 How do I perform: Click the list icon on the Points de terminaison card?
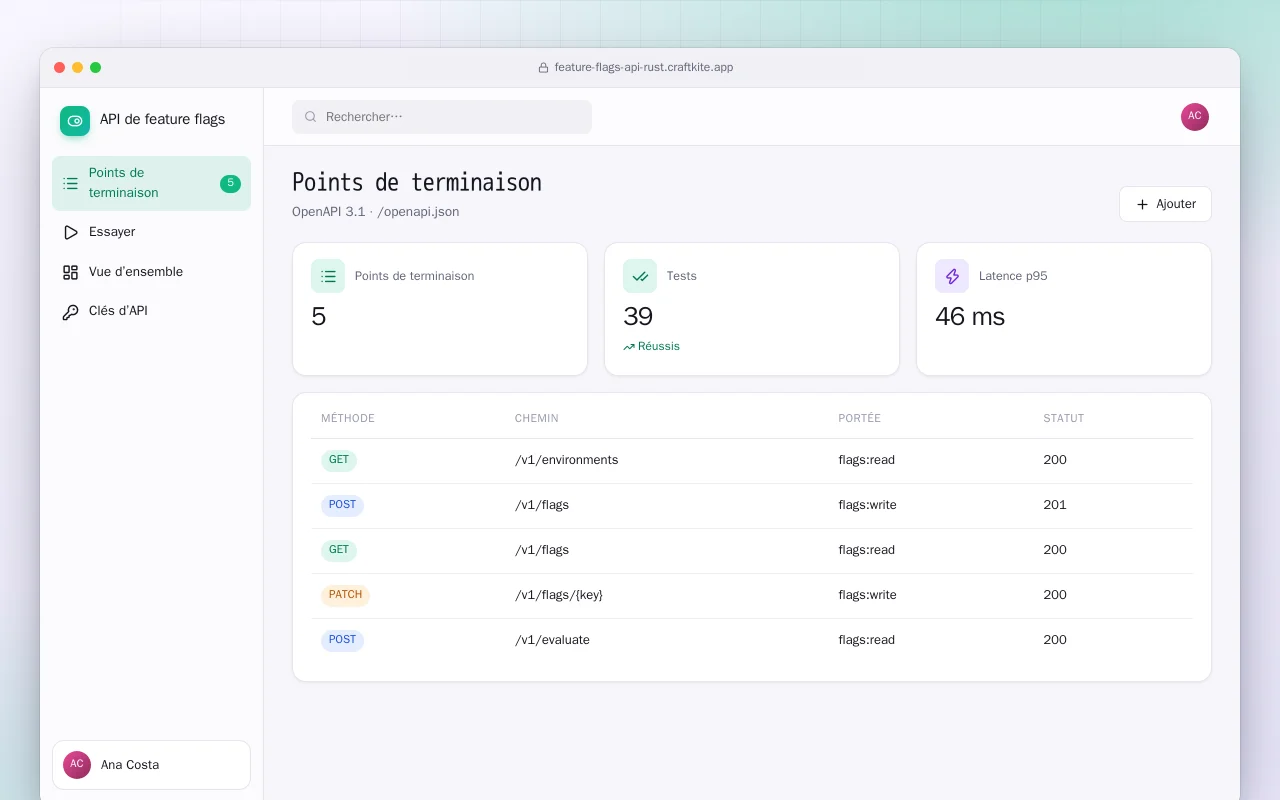[x=328, y=276]
